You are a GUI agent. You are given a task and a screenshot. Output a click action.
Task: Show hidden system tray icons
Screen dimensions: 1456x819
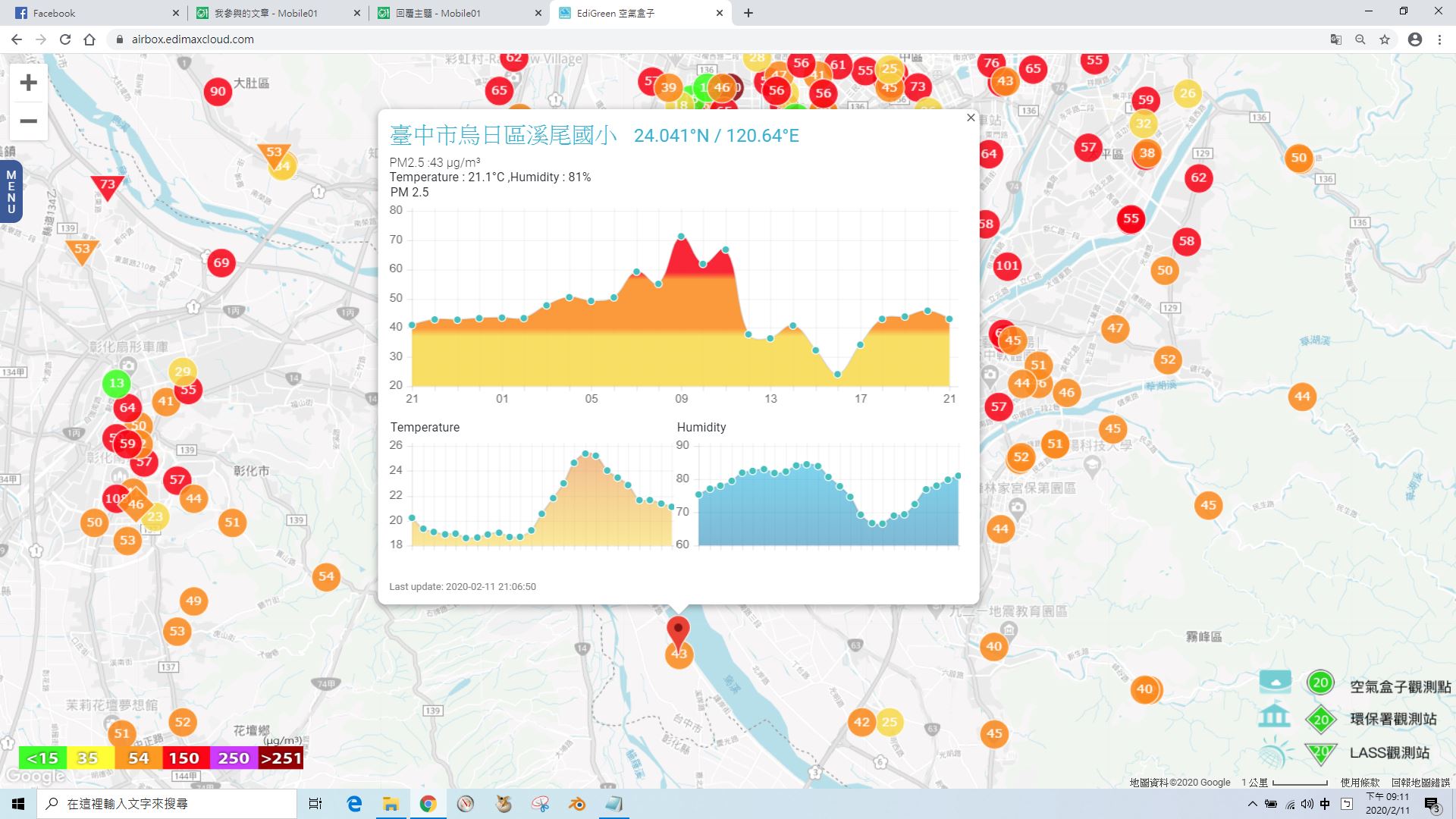coord(1252,804)
